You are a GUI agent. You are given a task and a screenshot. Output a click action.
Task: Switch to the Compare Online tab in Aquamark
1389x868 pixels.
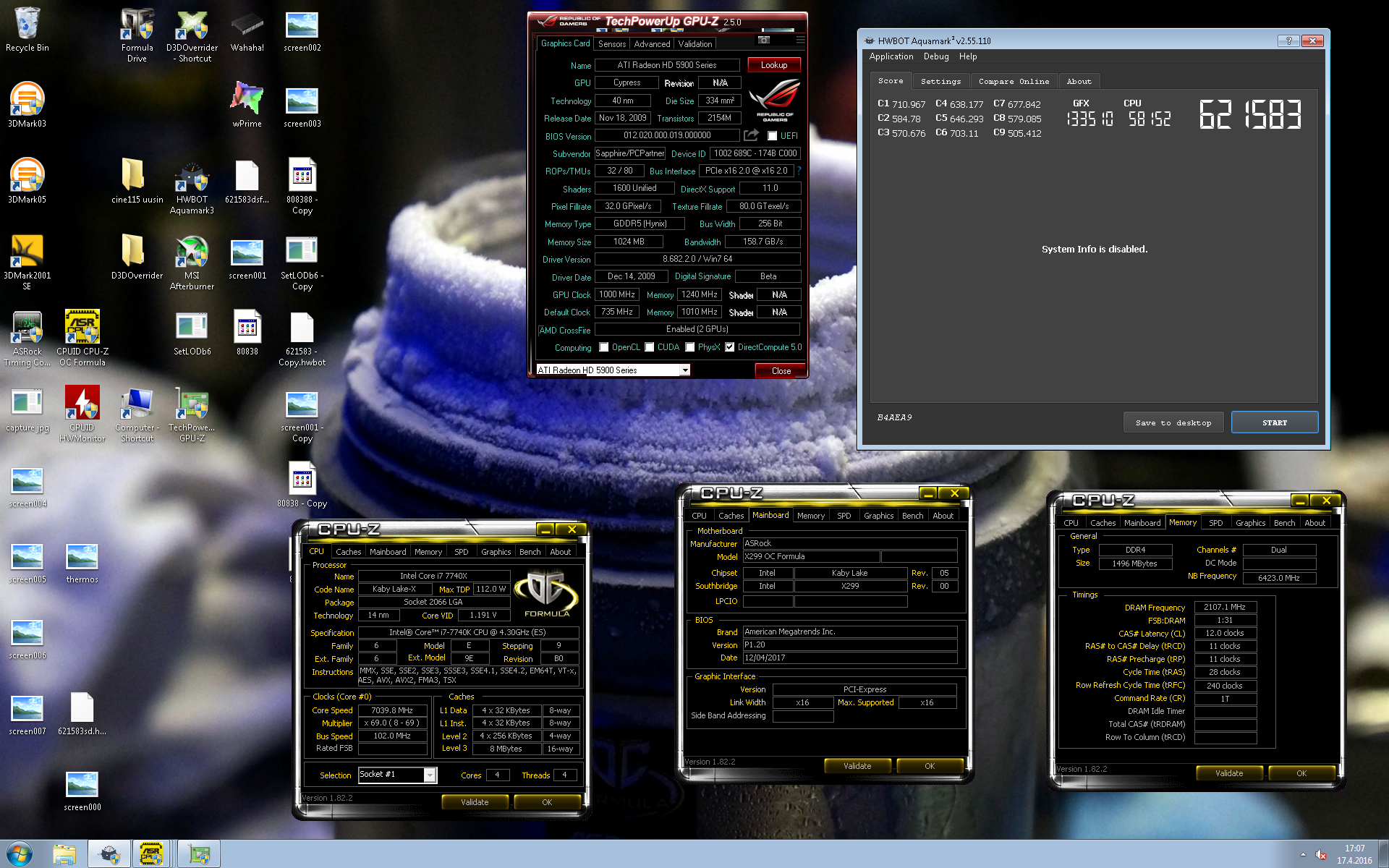tap(1014, 82)
